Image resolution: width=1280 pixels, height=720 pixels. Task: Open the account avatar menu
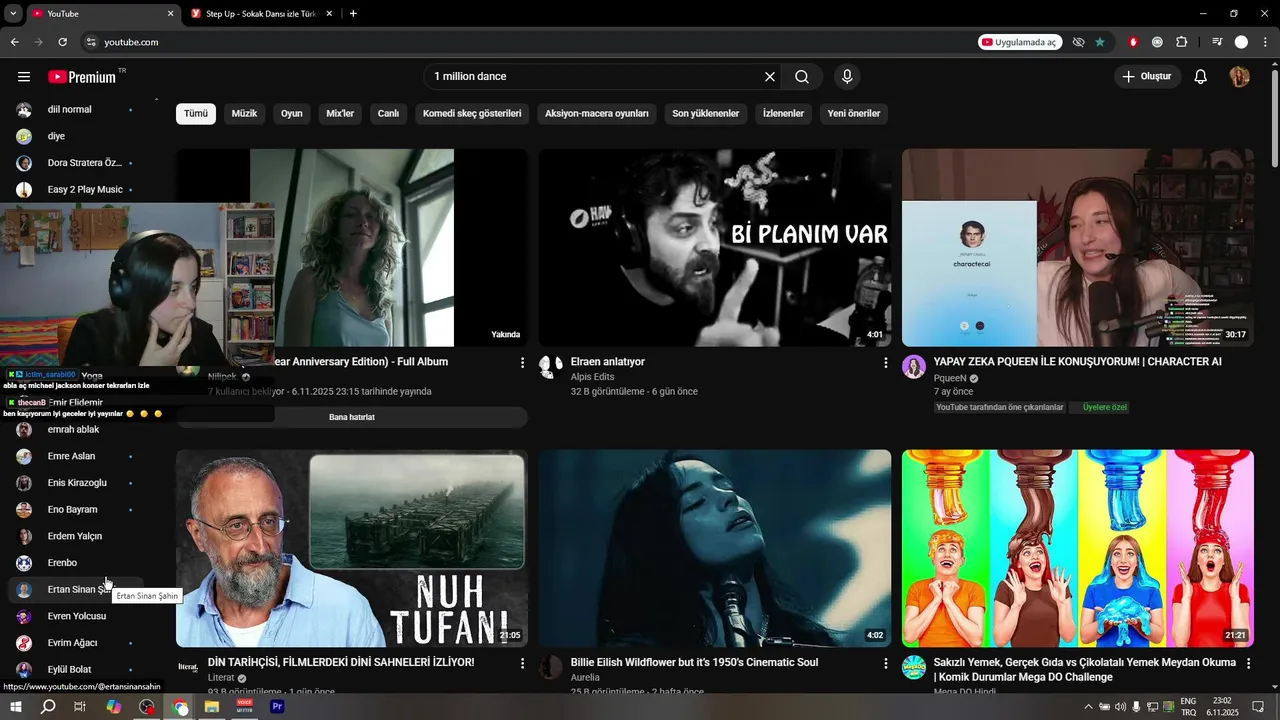[x=1240, y=77]
